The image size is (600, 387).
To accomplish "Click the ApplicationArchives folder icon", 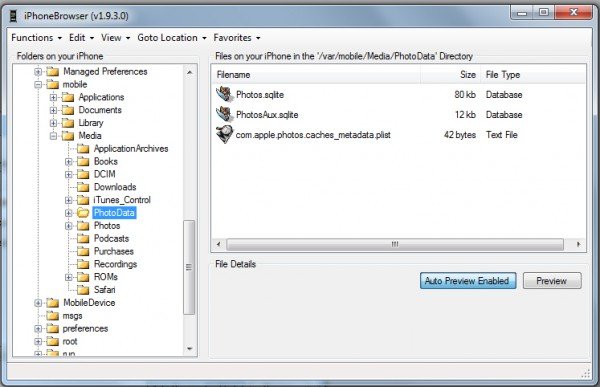I will [83, 149].
